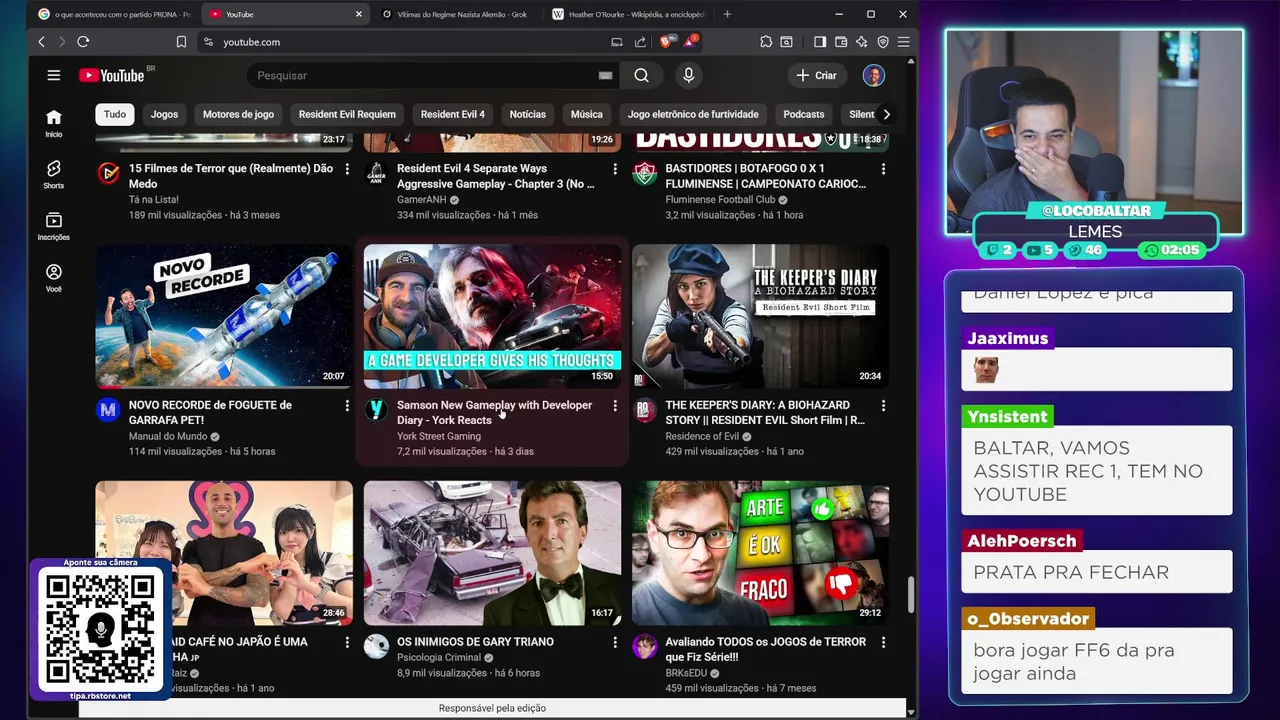The image size is (1280, 720).
Task: Select Jogo eletrônico de furtividade chip
Action: [693, 114]
